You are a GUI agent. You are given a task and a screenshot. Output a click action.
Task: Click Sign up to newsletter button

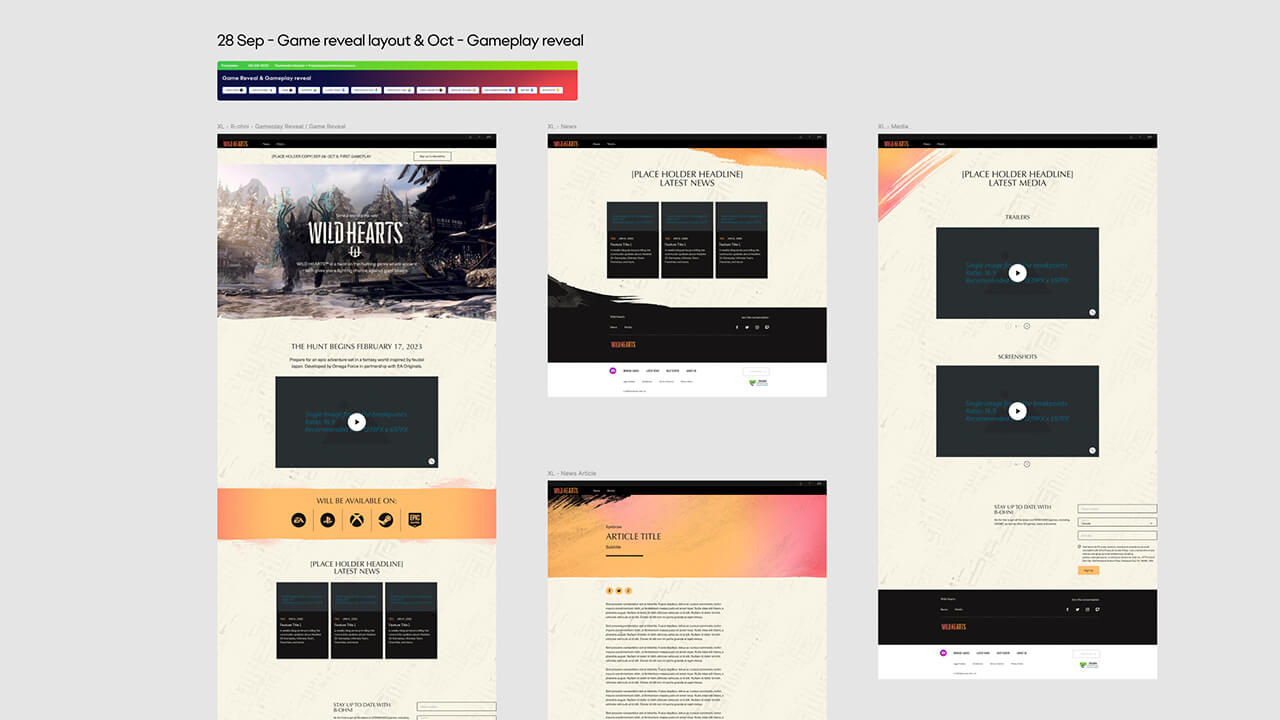click(x=432, y=156)
